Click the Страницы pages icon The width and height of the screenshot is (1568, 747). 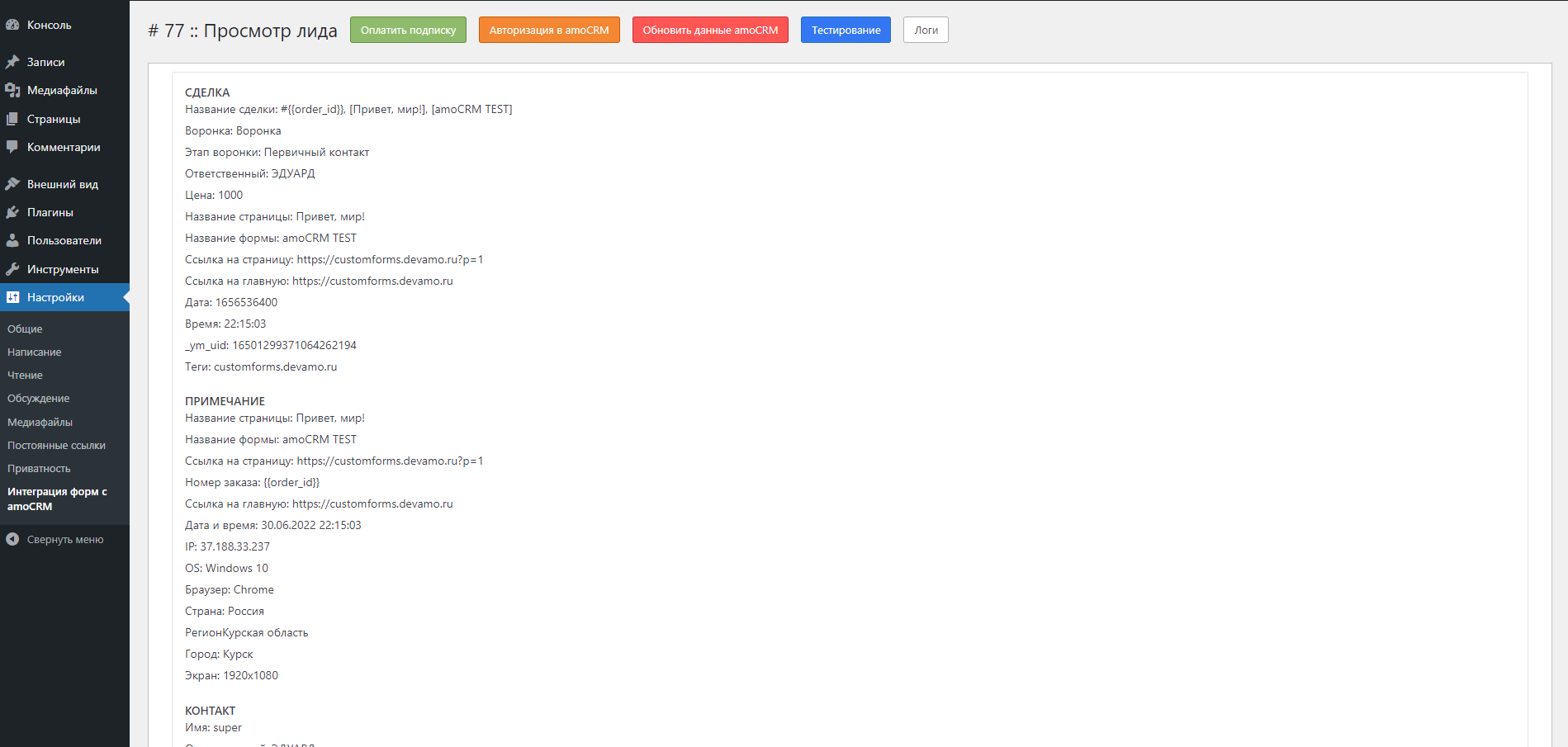(x=12, y=119)
